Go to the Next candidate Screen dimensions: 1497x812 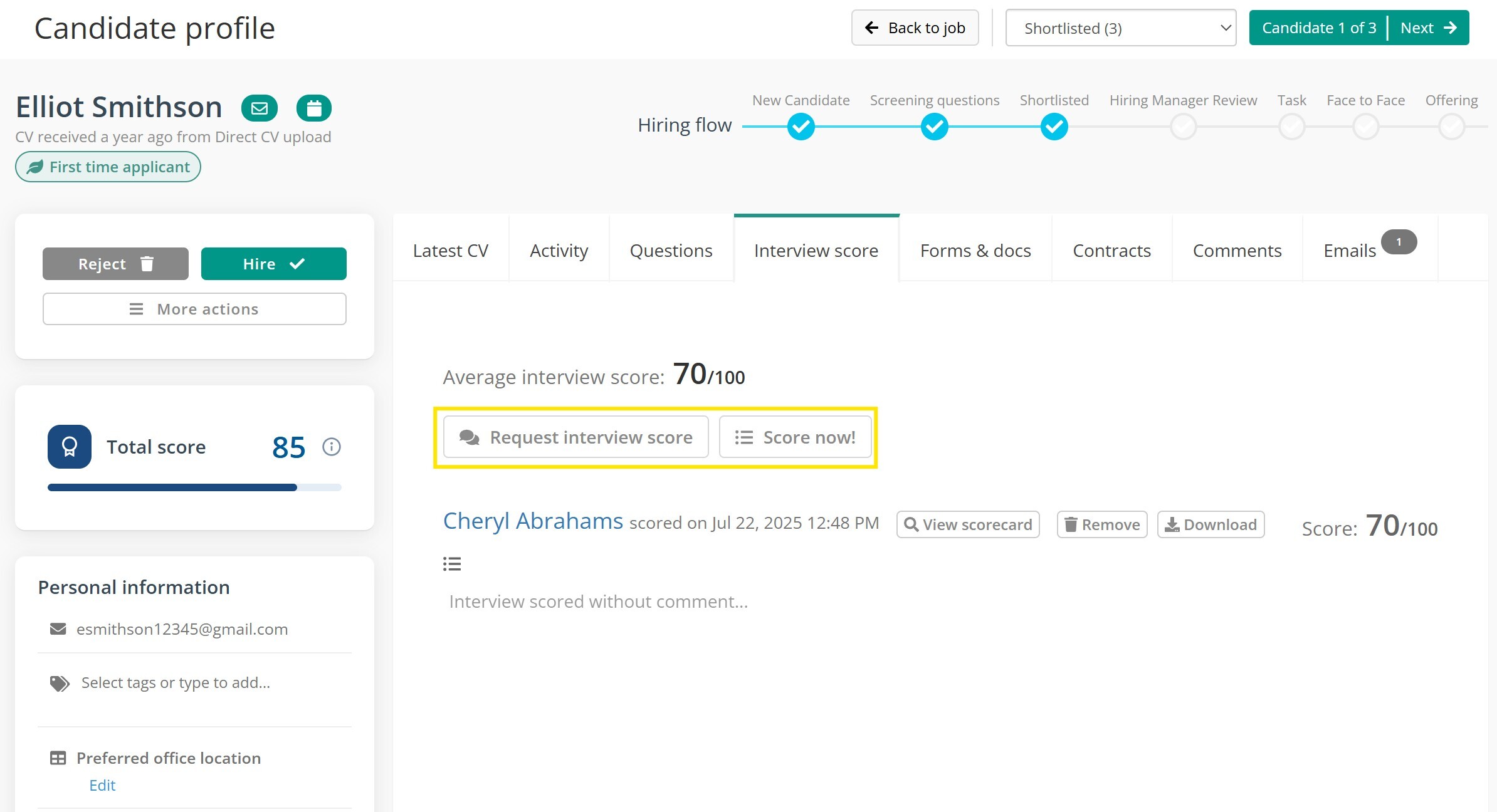1429,28
